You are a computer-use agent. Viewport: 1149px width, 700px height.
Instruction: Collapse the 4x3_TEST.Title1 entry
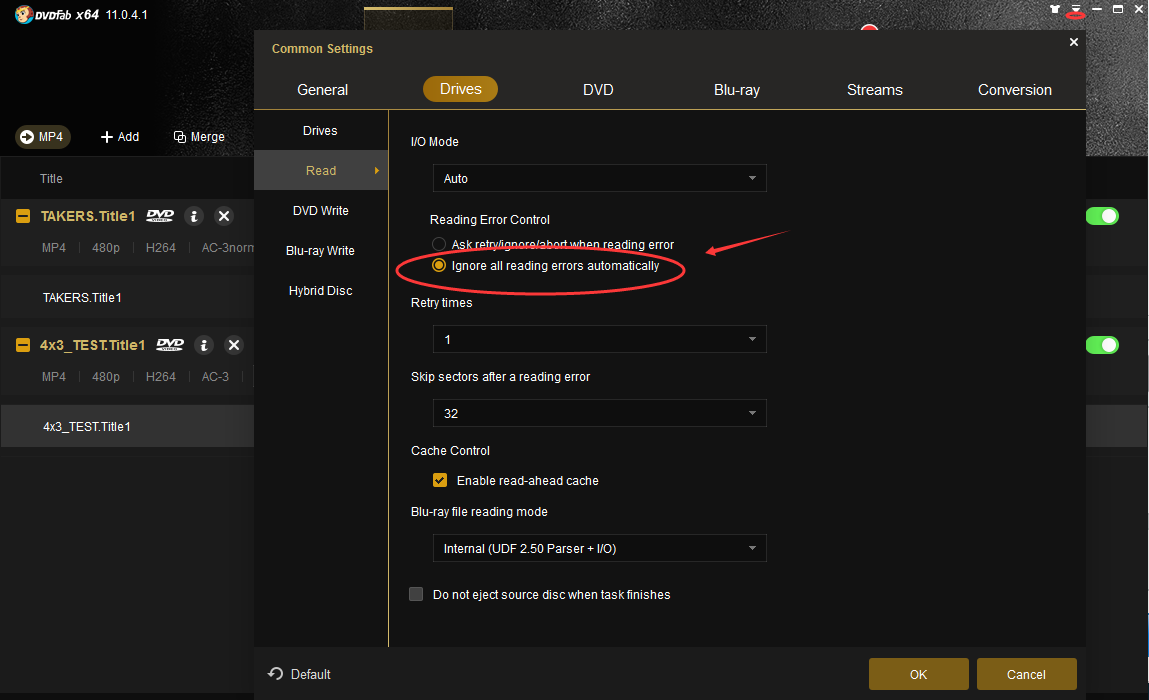coord(23,345)
